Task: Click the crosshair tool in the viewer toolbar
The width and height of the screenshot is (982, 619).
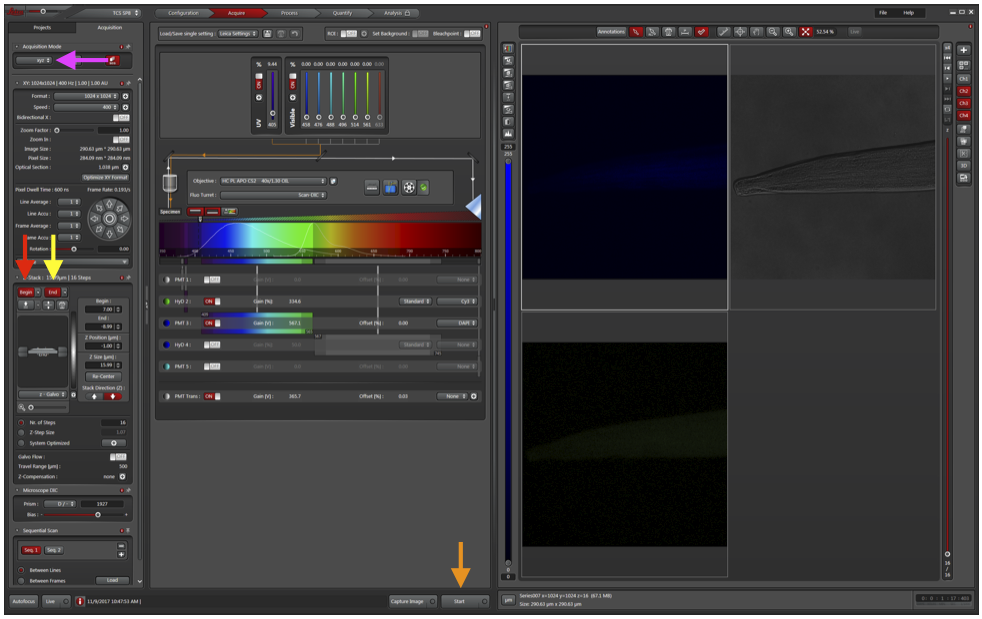Action: tap(740, 31)
